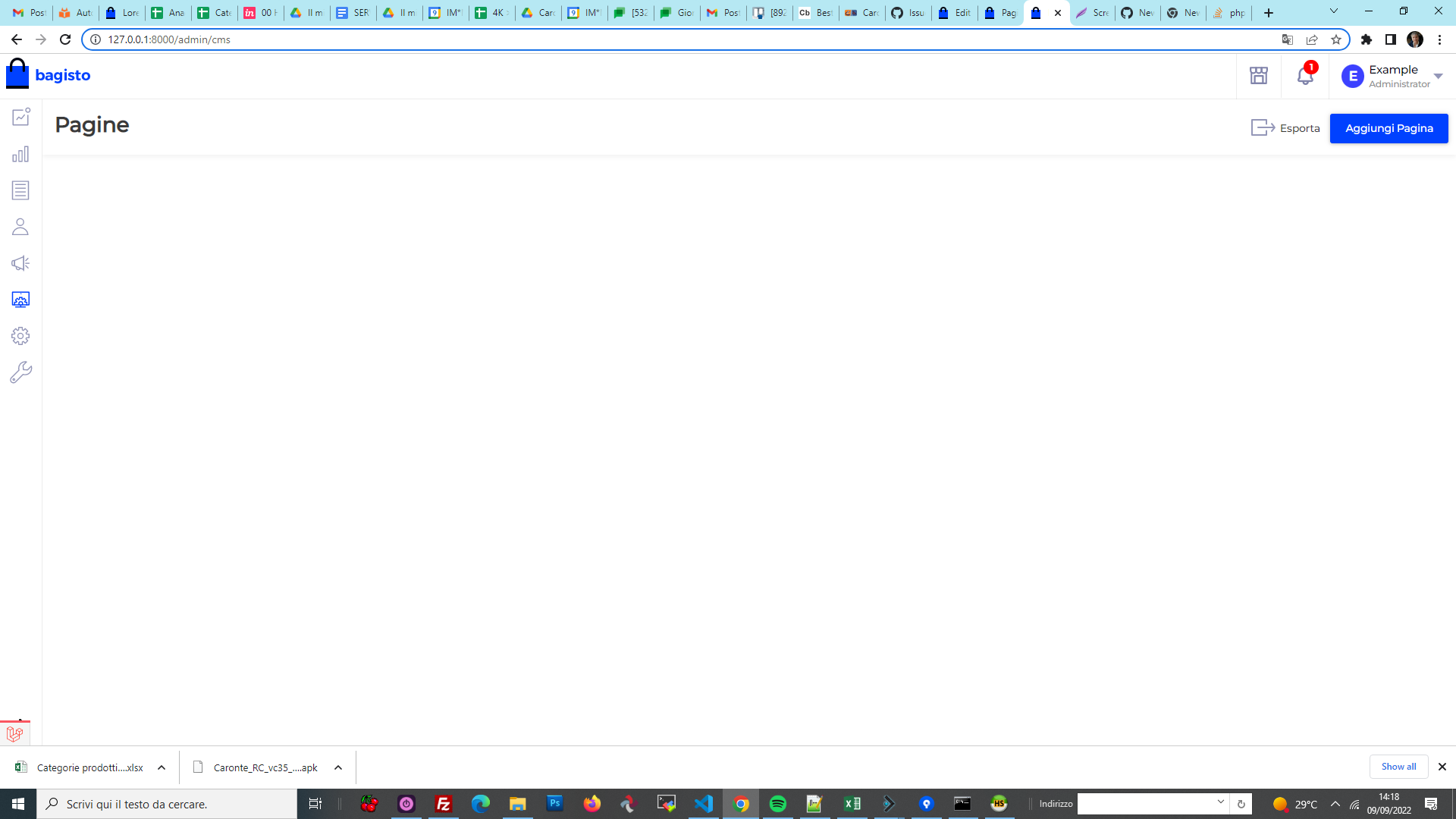This screenshot has height=819, width=1456.
Task: Open the Settings gear icon in sidebar
Action: [x=20, y=336]
